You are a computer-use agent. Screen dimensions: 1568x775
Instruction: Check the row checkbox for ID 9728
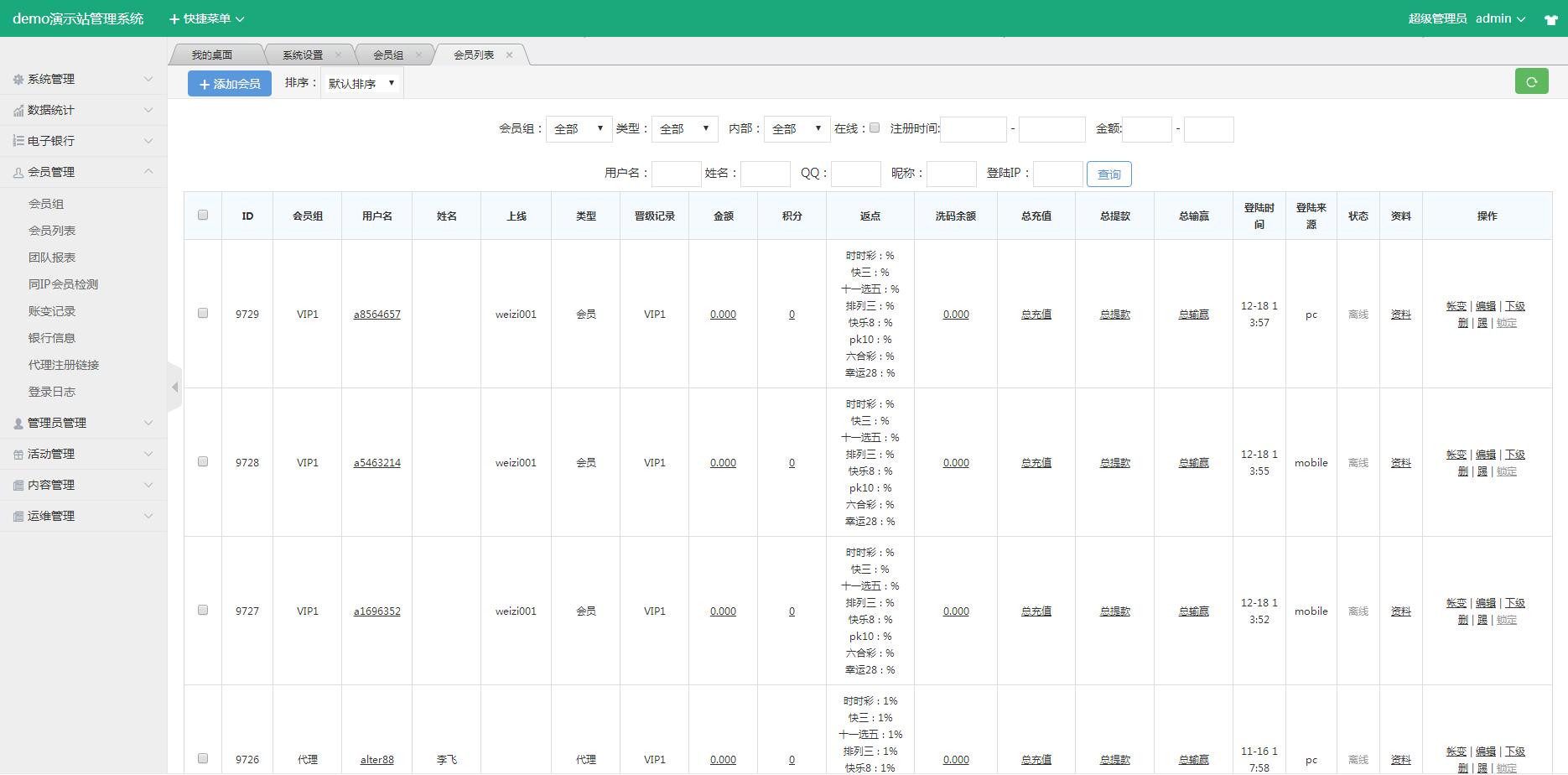pos(203,461)
